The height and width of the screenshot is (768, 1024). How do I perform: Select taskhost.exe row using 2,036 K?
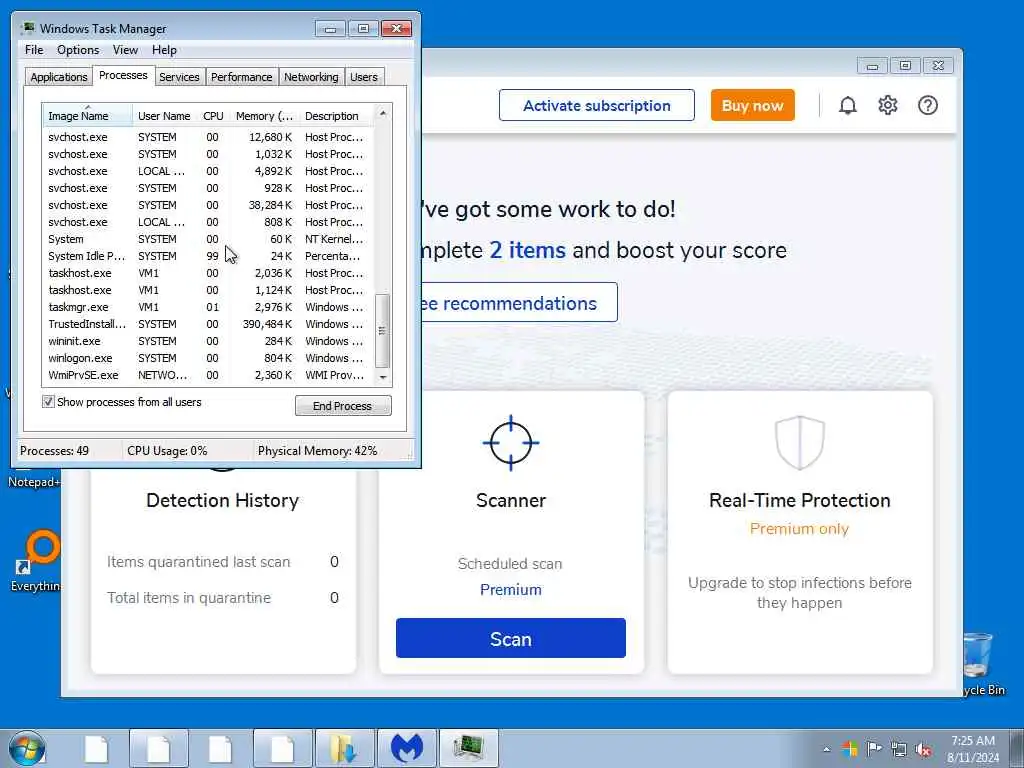click(208, 273)
